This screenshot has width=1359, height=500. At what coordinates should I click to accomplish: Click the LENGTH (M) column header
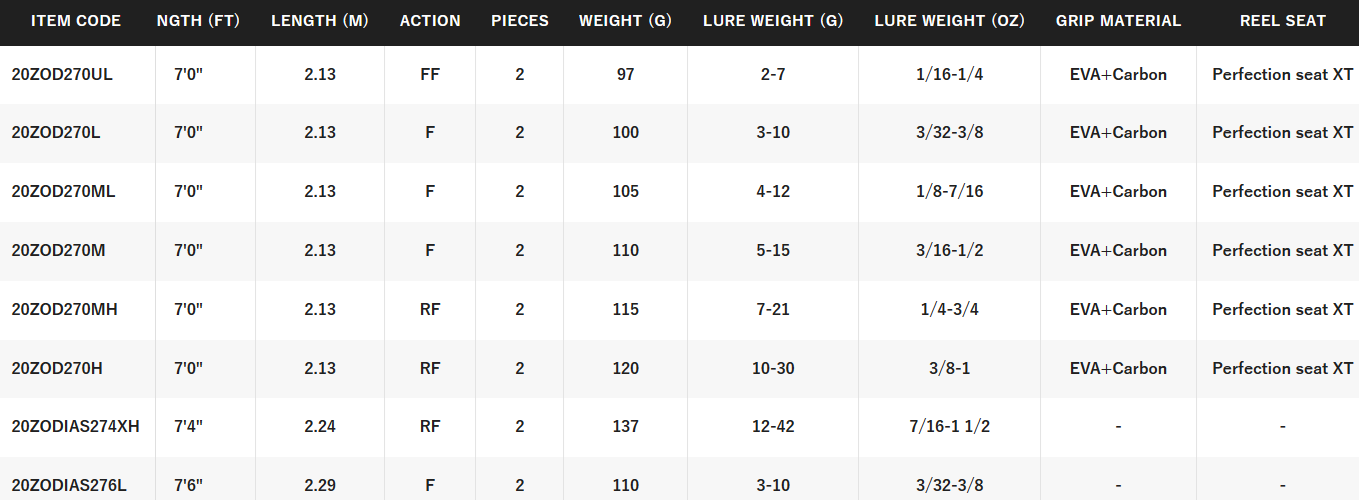(x=319, y=21)
